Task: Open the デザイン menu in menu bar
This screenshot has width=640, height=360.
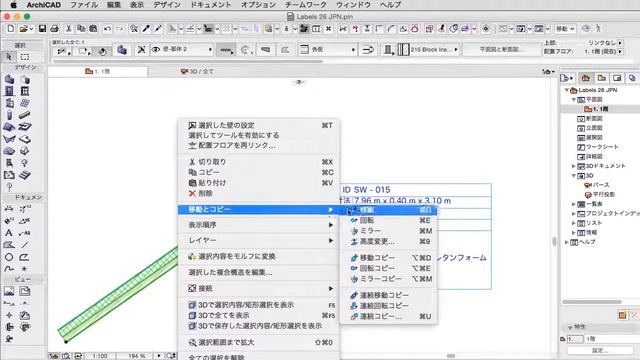Action: coord(167,5)
